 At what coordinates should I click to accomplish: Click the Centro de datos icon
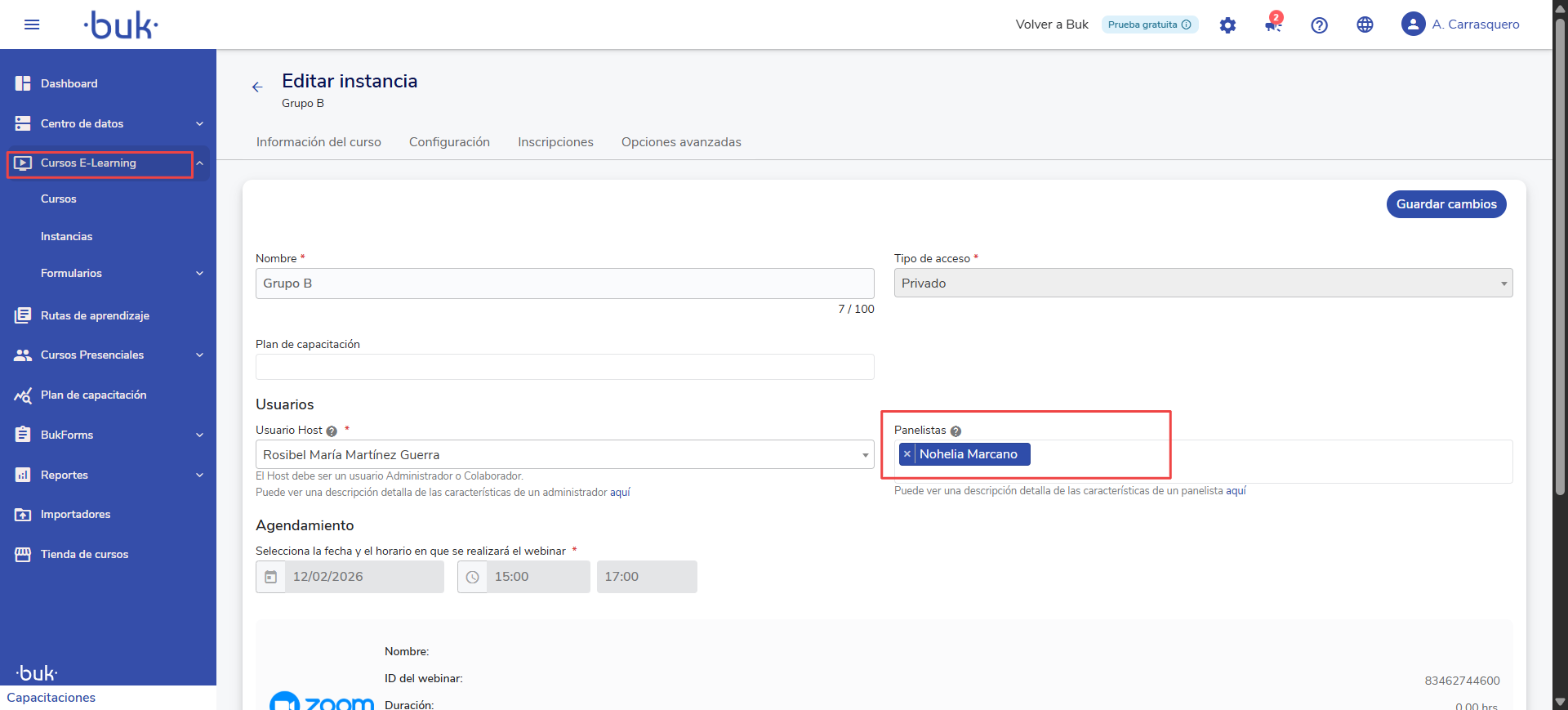23,123
